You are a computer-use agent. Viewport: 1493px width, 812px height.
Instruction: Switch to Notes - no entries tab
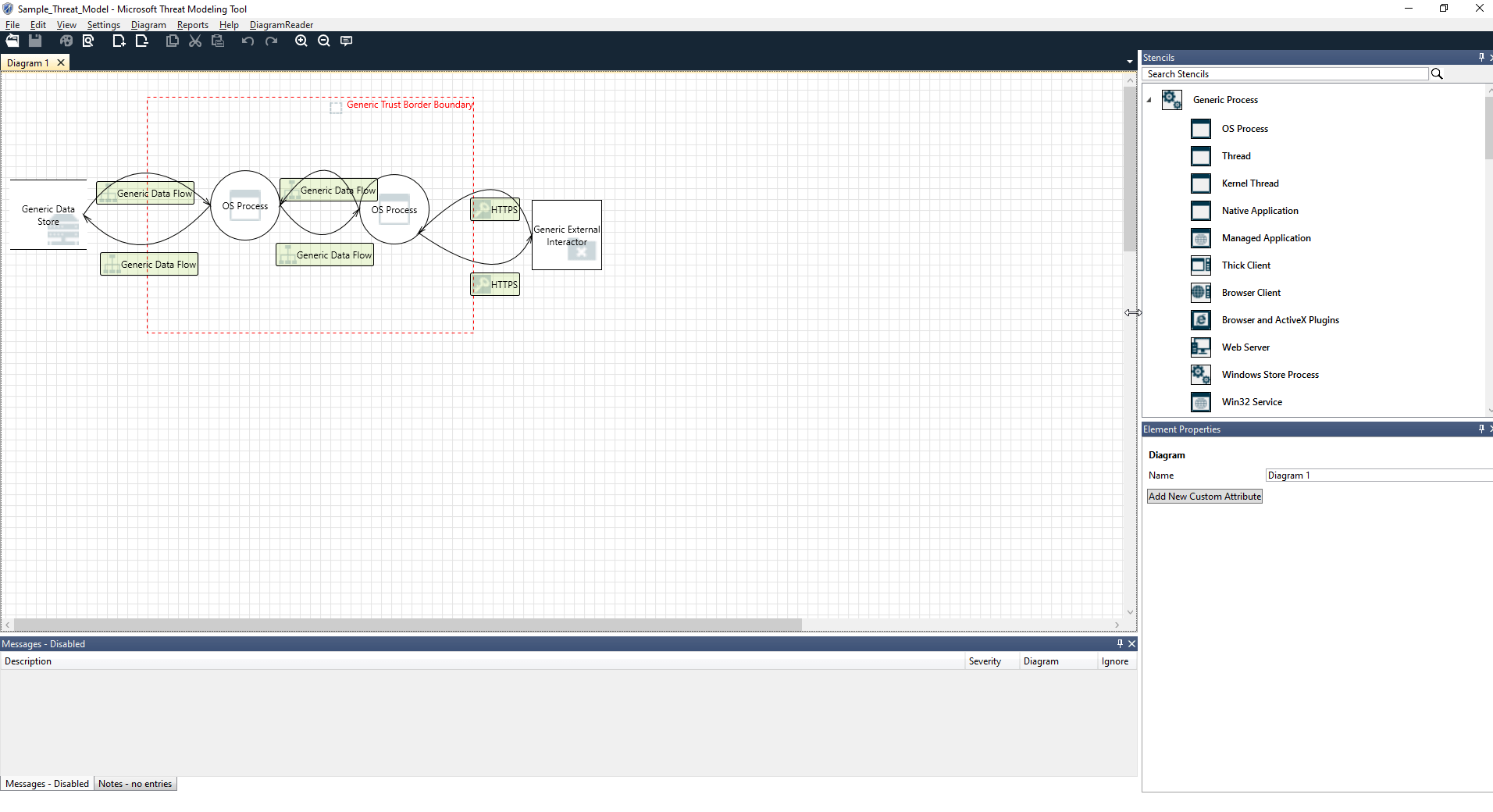pos(135,784)
